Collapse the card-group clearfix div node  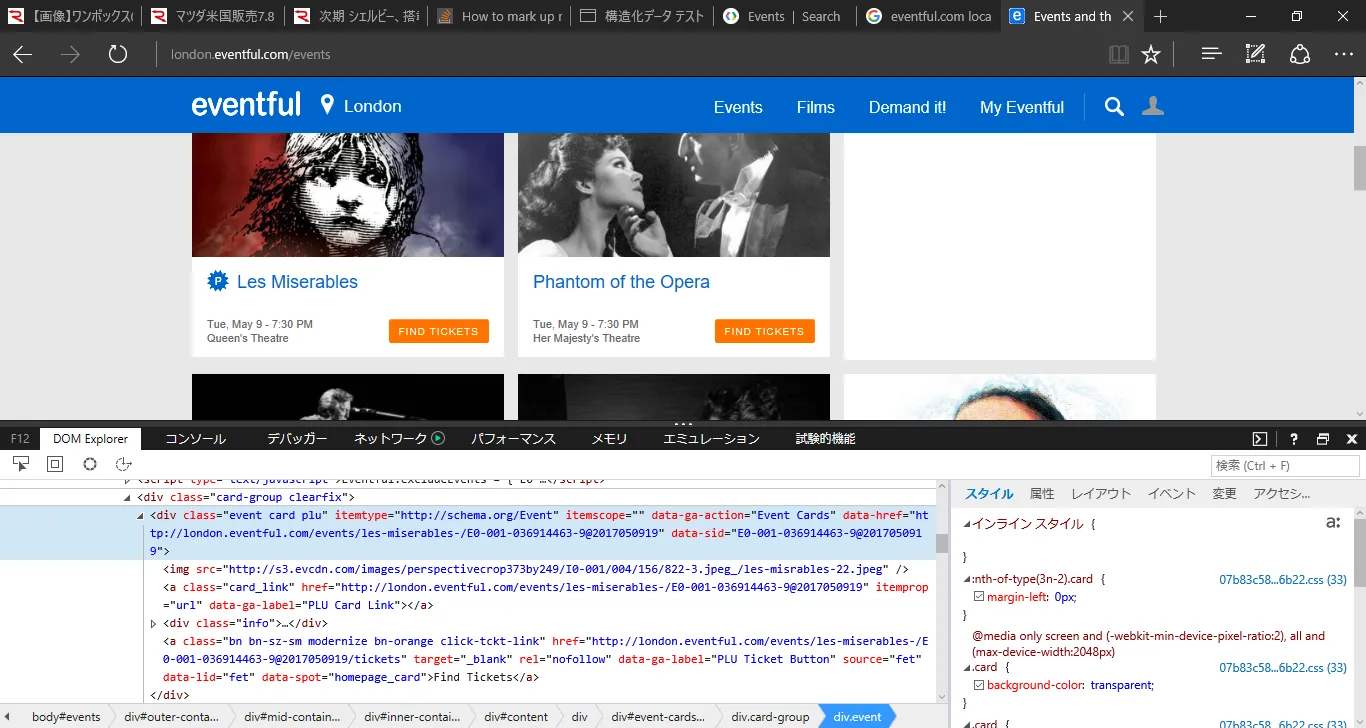coord(127,497)
